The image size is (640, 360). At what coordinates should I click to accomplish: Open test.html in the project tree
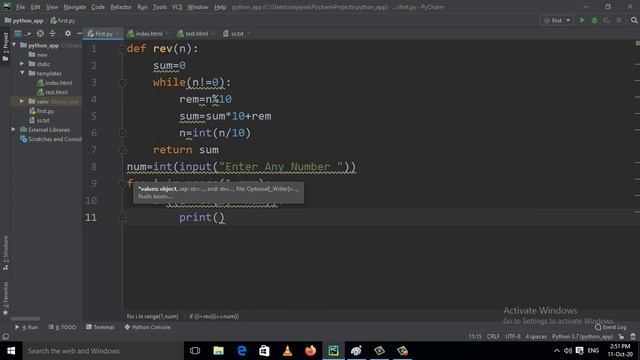[x=52, y=92]
